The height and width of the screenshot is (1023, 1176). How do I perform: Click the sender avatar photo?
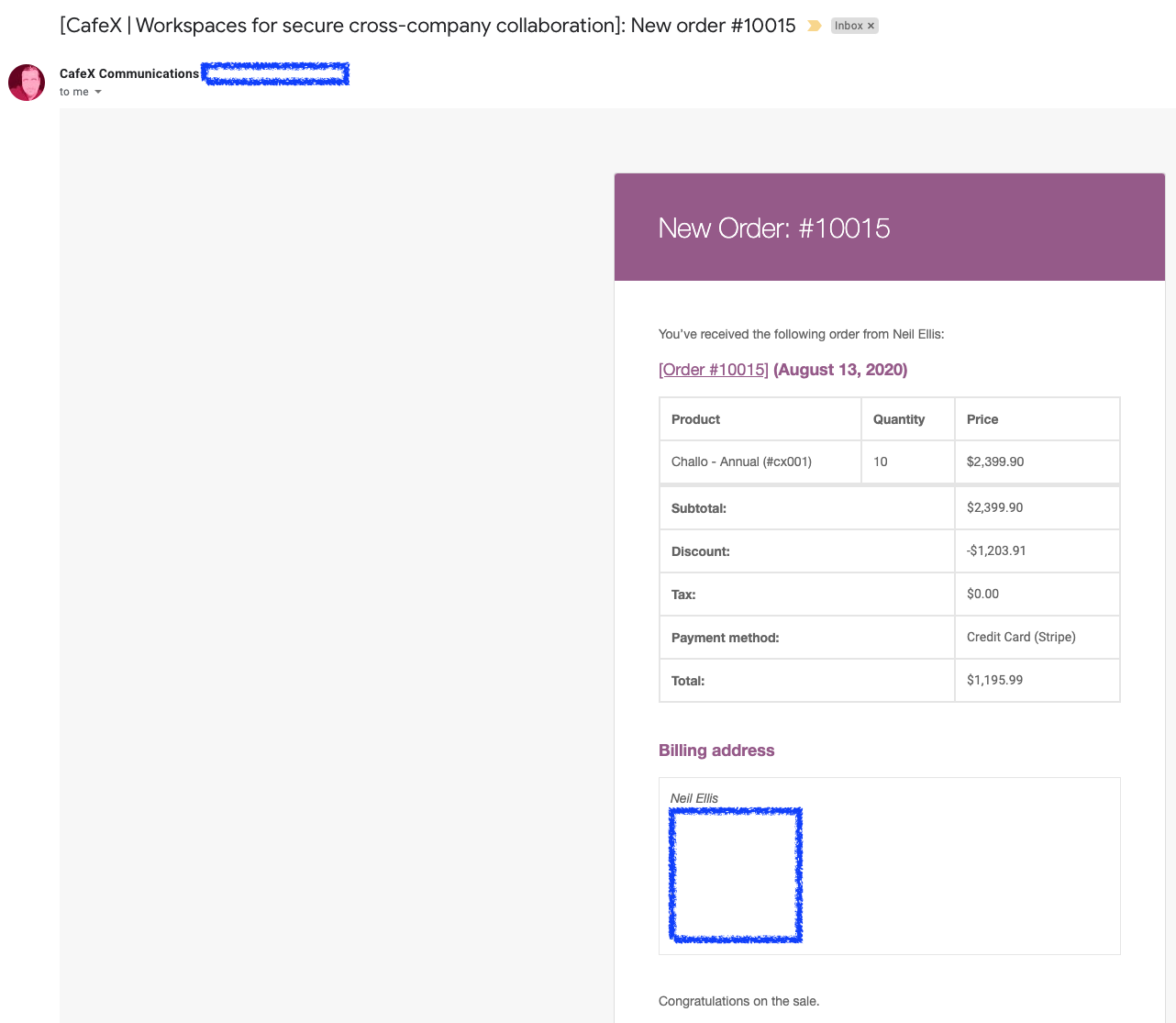[x=27, y=83]
